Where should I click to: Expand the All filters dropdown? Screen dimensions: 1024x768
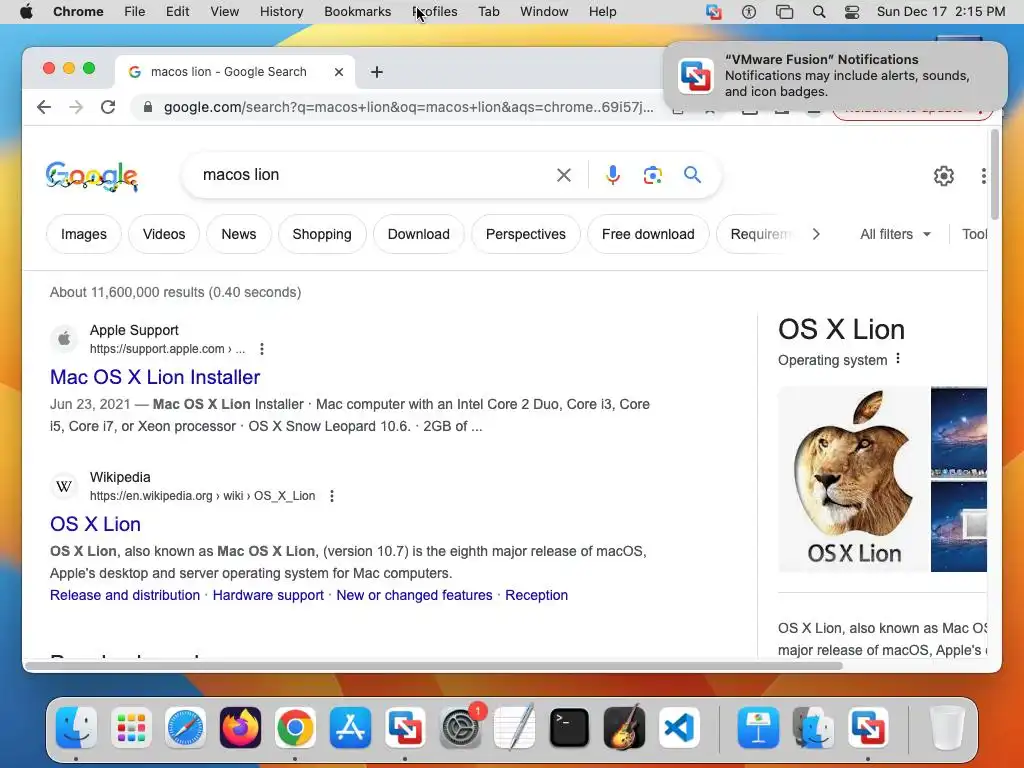pyautogui.click(x=895, y=234)
